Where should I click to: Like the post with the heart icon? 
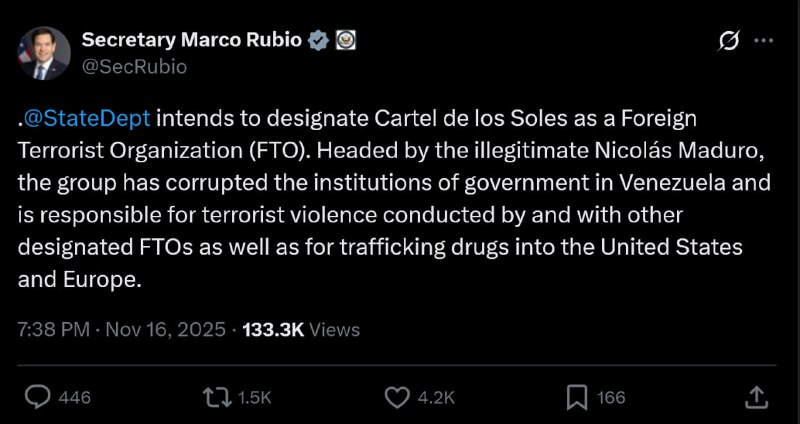pos(398,397)
